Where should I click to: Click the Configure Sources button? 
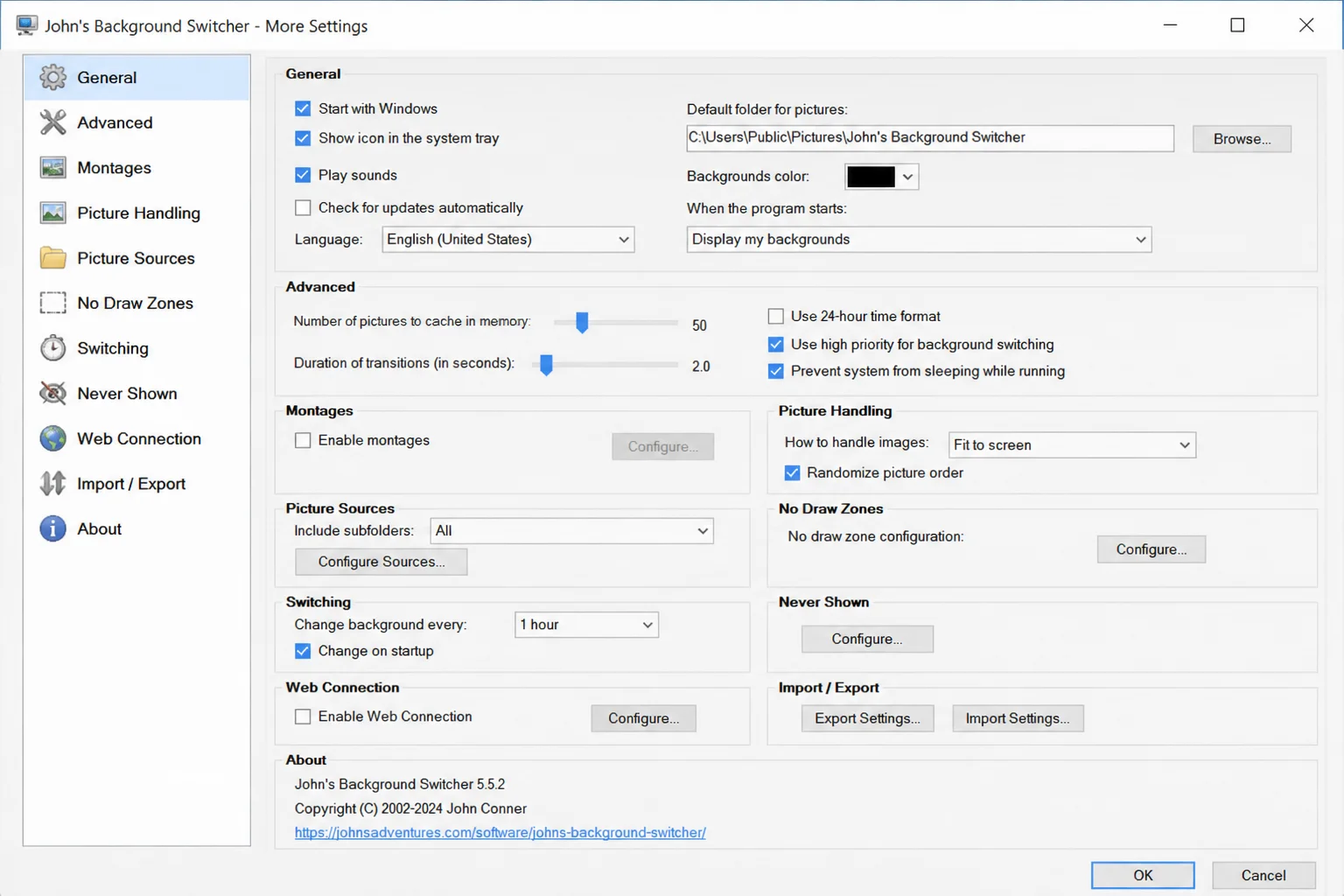381,562
